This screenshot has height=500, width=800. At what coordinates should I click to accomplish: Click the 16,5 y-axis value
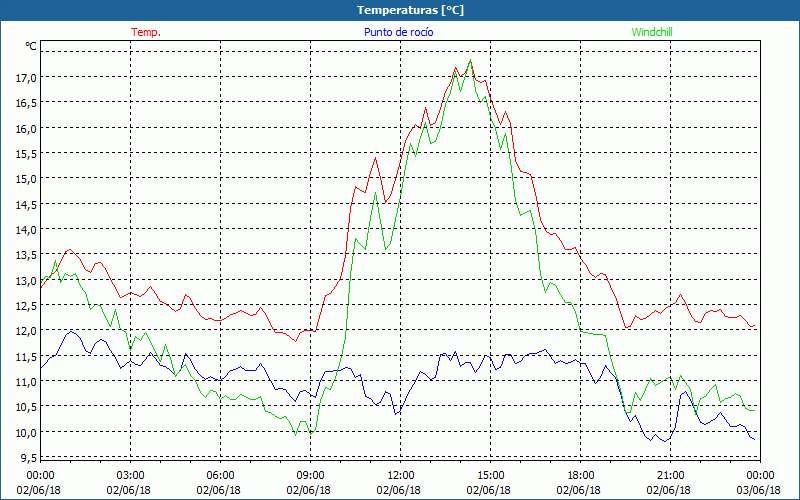pos(26,103)
